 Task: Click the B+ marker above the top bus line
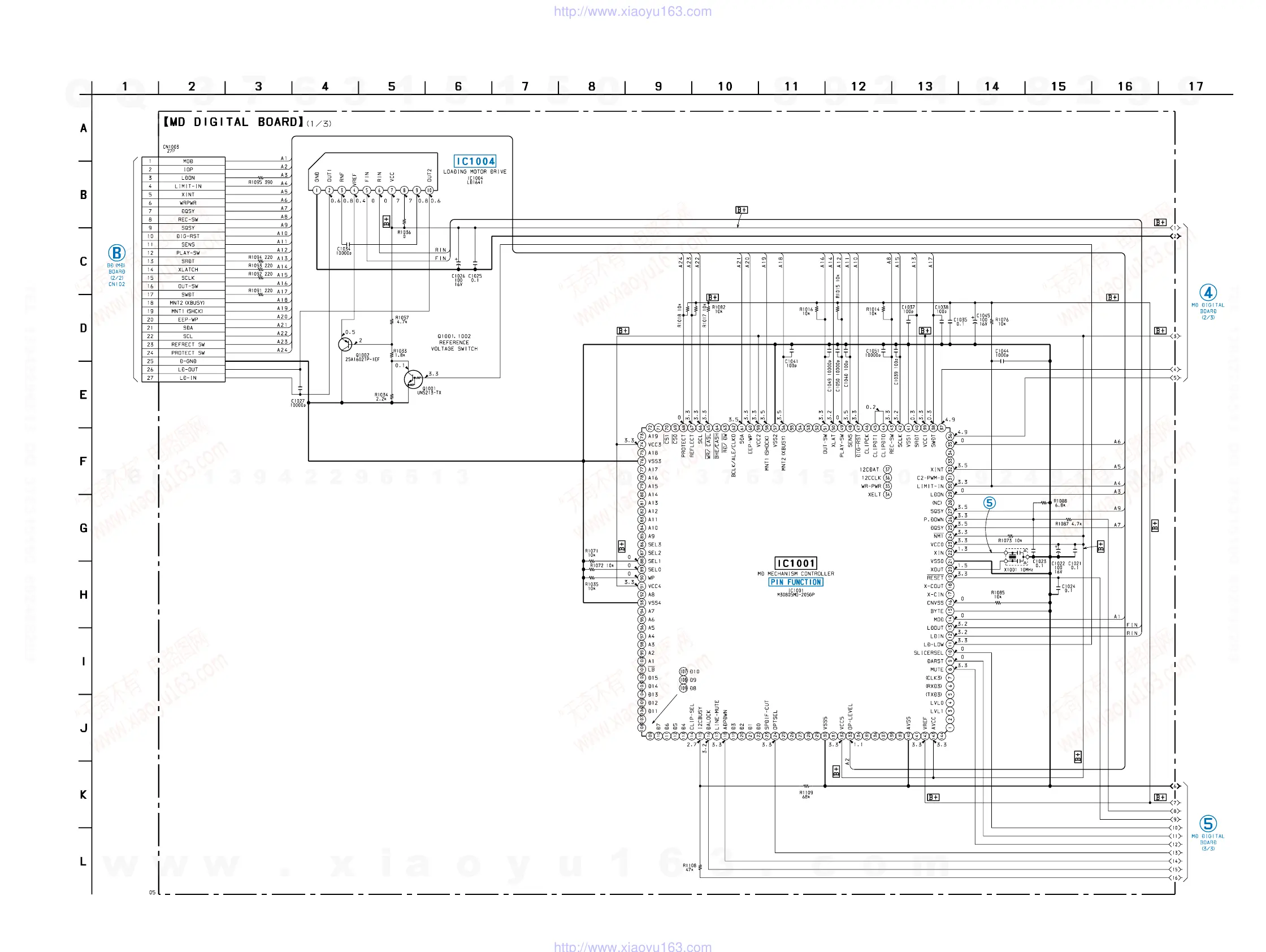tap(741, 210)
